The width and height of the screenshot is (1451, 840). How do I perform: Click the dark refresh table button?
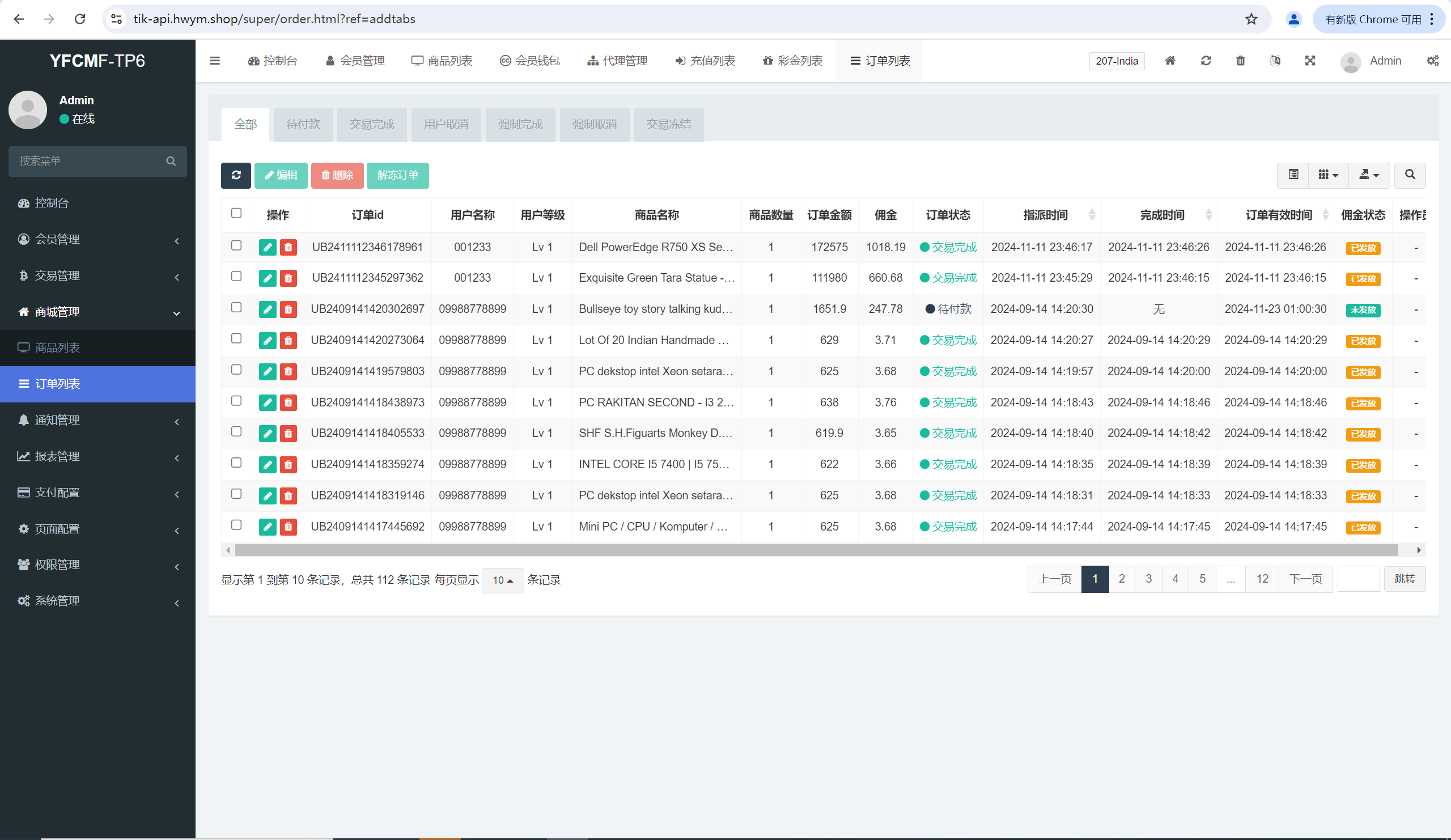(235, 175)
